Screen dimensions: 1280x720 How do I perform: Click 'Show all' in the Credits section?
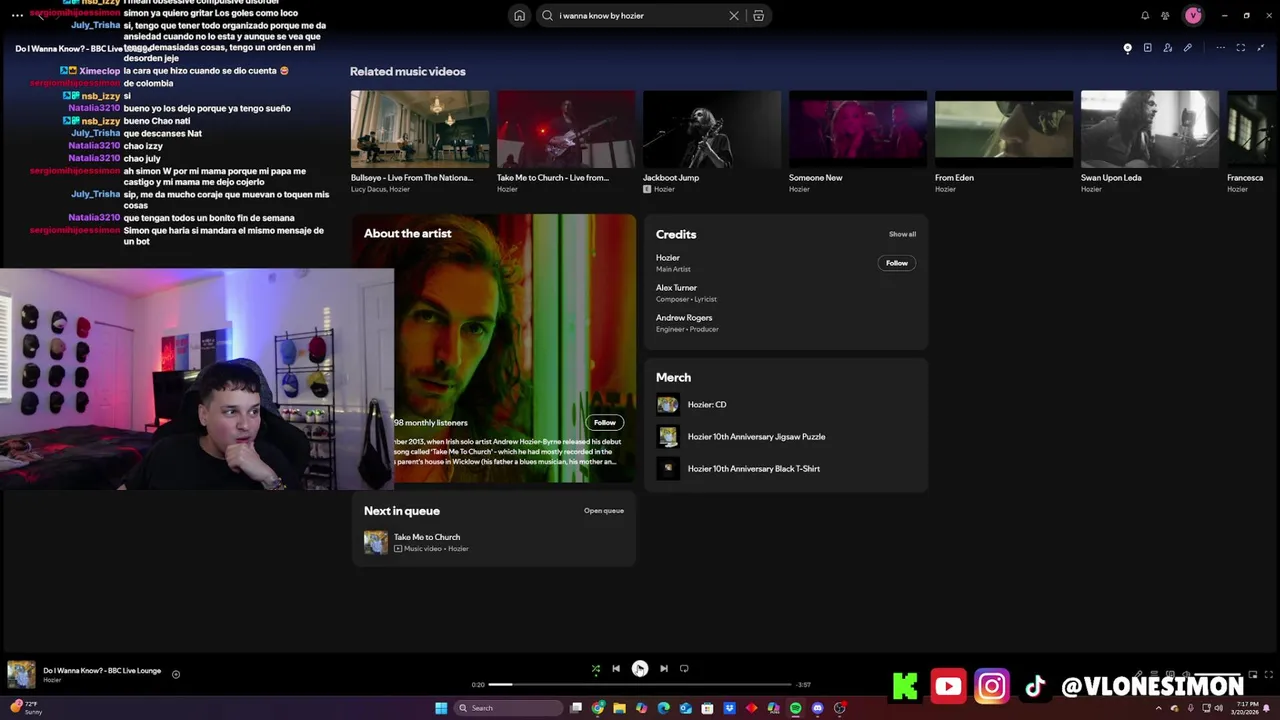click(x=902, y=234)
